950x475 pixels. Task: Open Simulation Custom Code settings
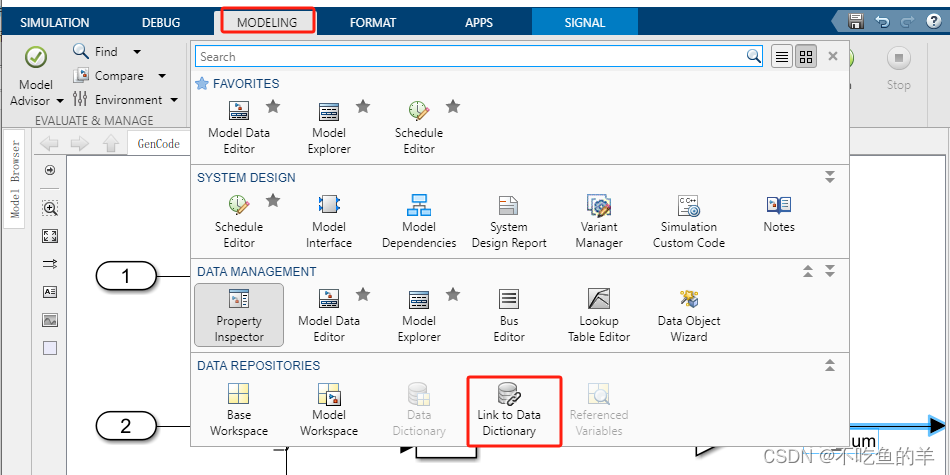coord(688,222)
